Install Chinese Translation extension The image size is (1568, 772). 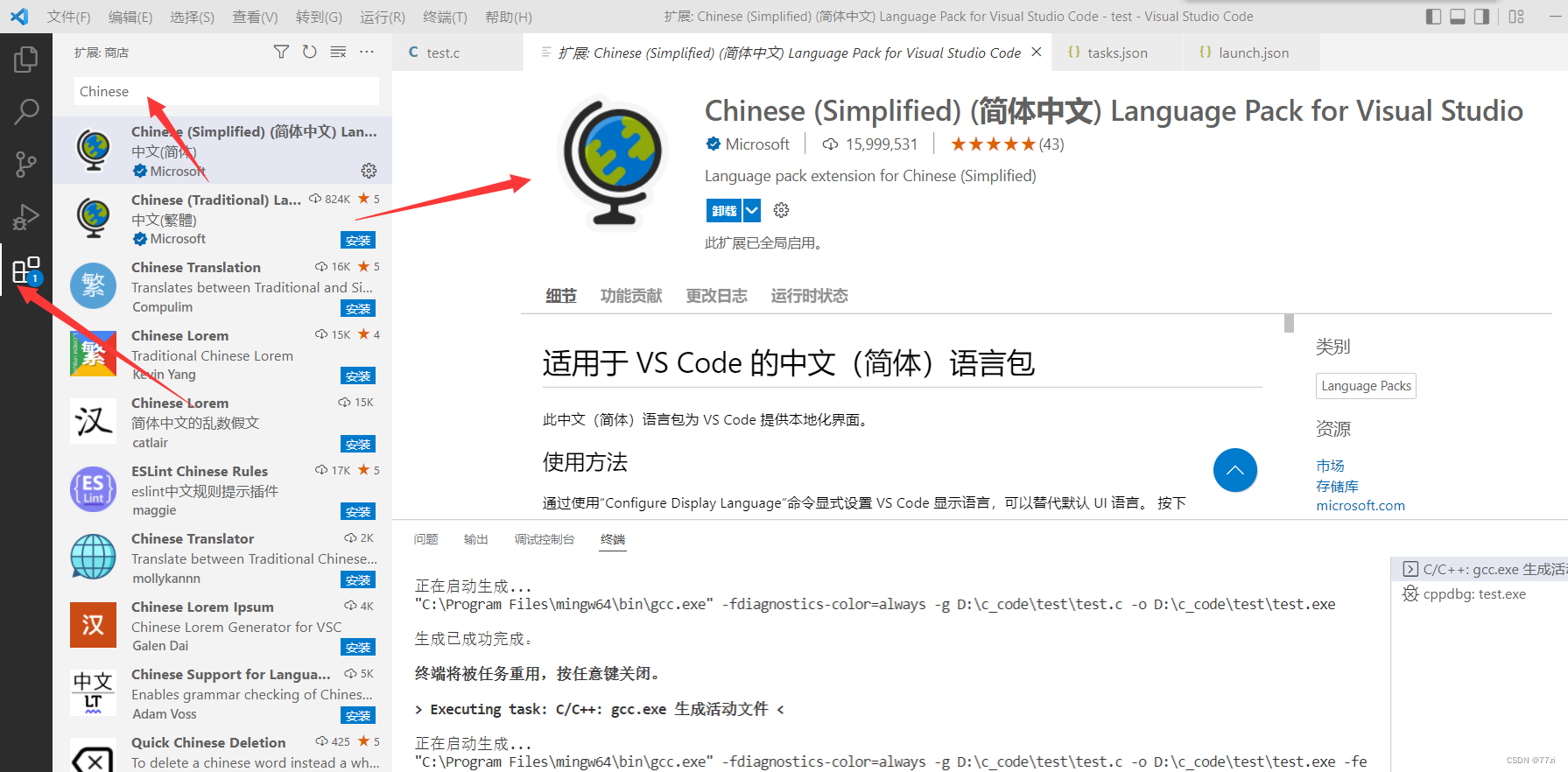click(x=358, y=309)
